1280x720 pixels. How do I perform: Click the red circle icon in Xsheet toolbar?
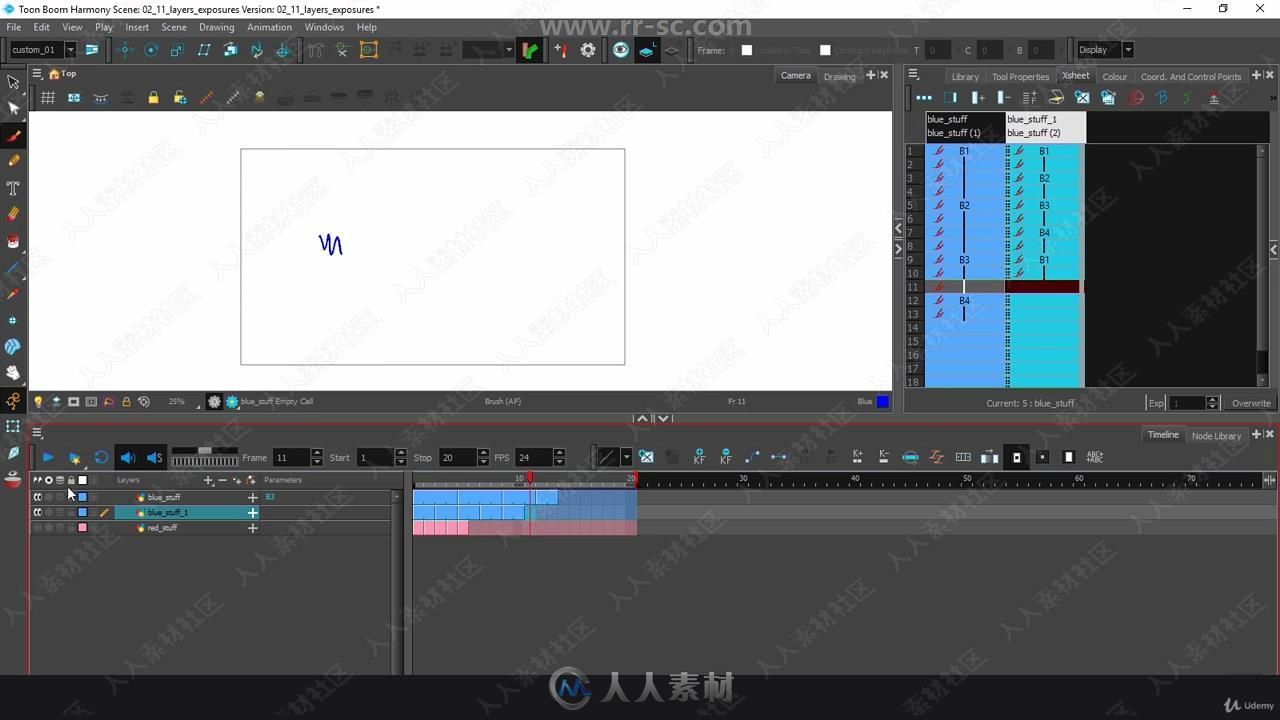(1136, 97)
